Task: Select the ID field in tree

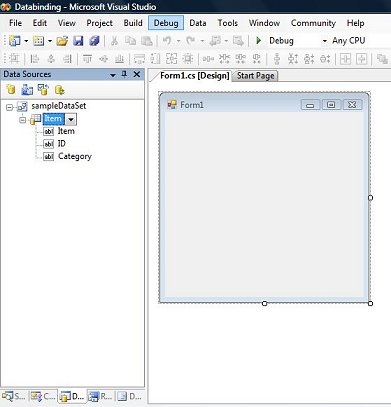Action: (62, 144)
